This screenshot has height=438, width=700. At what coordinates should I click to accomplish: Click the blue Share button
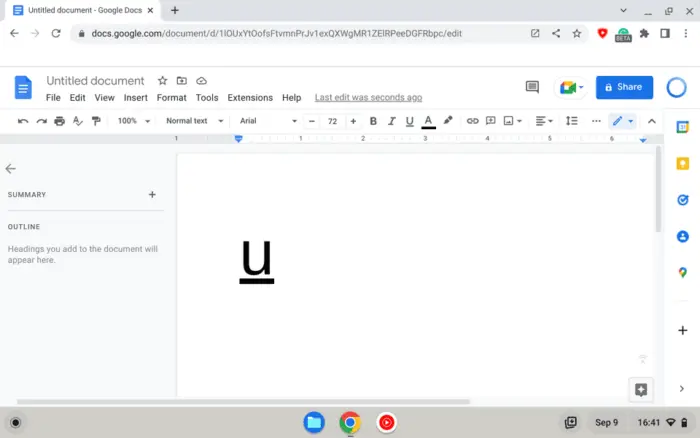[x=624, y=87]
